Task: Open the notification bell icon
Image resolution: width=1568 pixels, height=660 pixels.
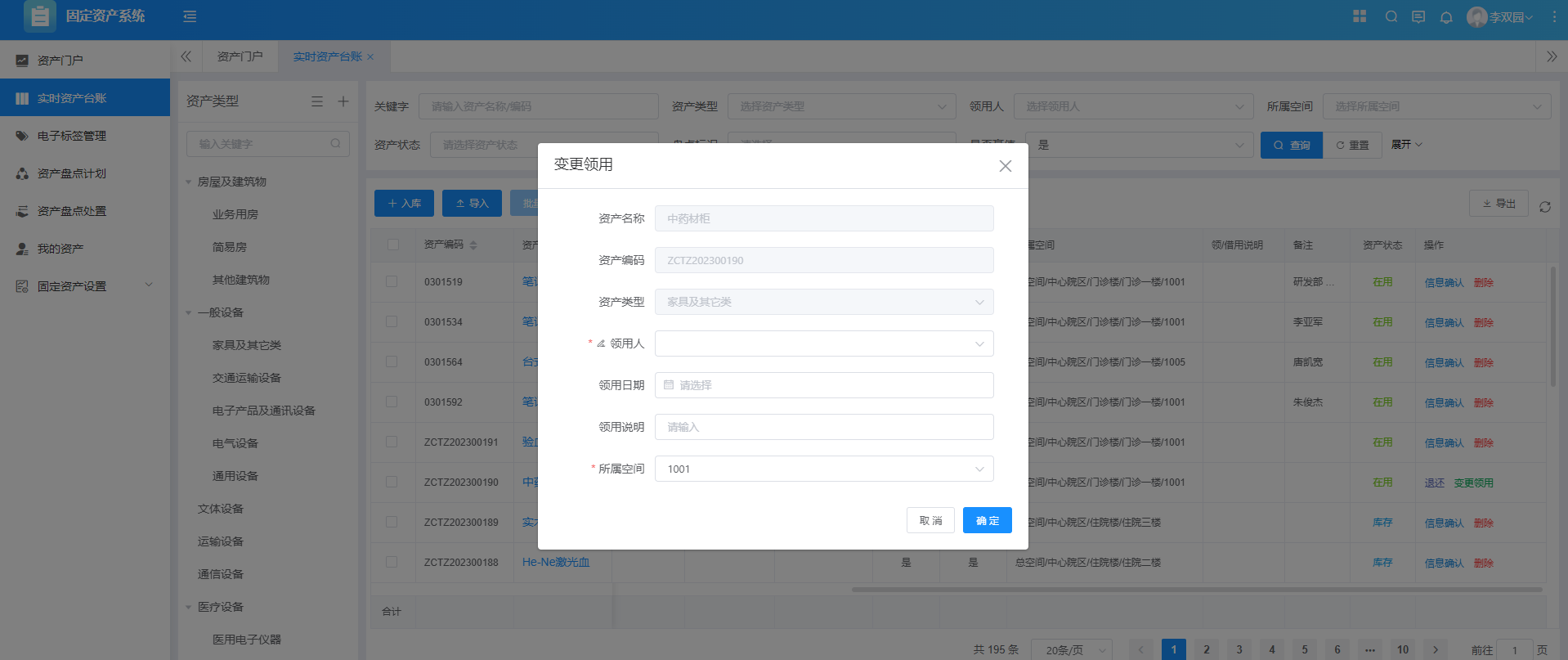Action: pyautogui.click(x=1446, y=17)
